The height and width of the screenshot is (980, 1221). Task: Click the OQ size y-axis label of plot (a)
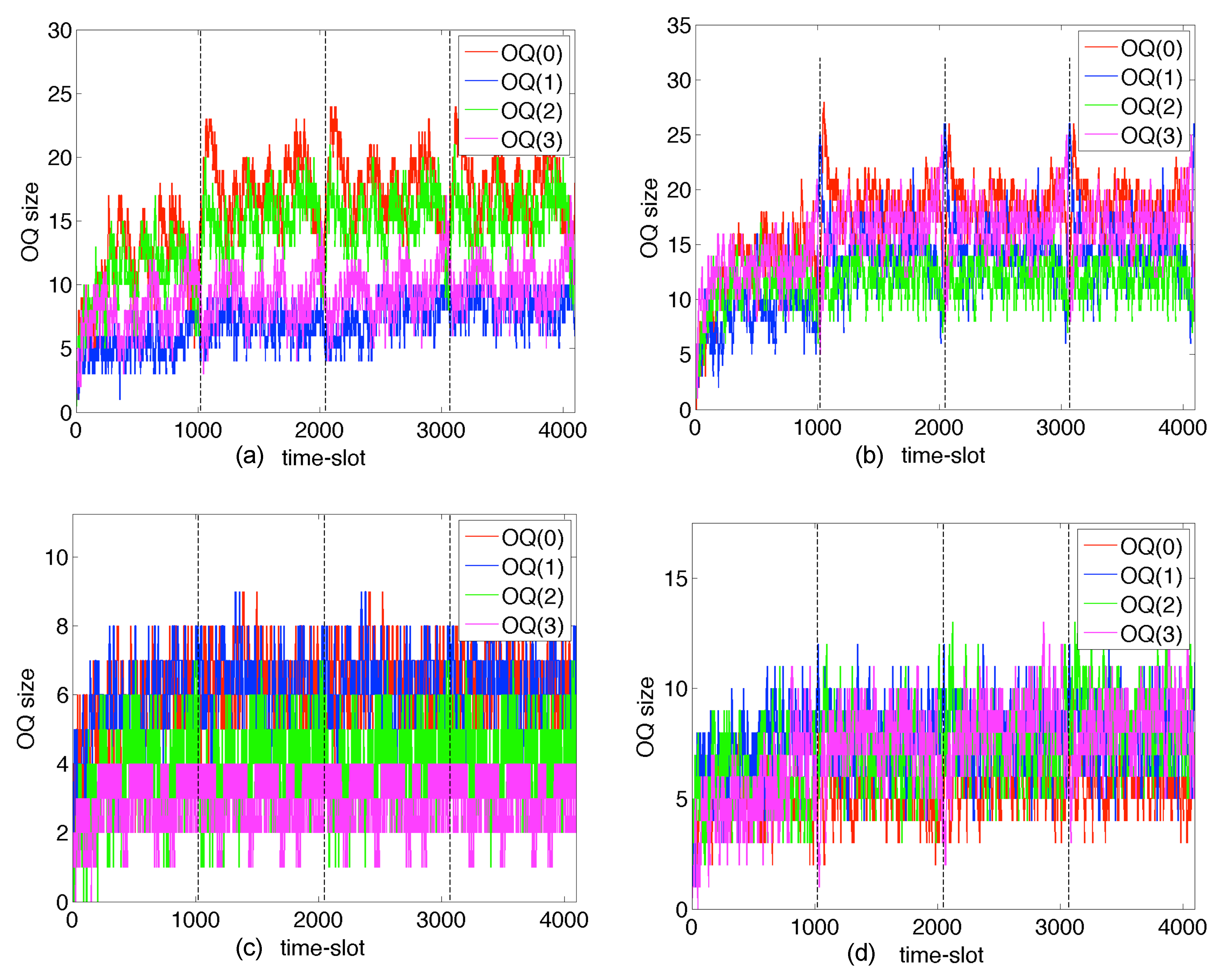29,222
